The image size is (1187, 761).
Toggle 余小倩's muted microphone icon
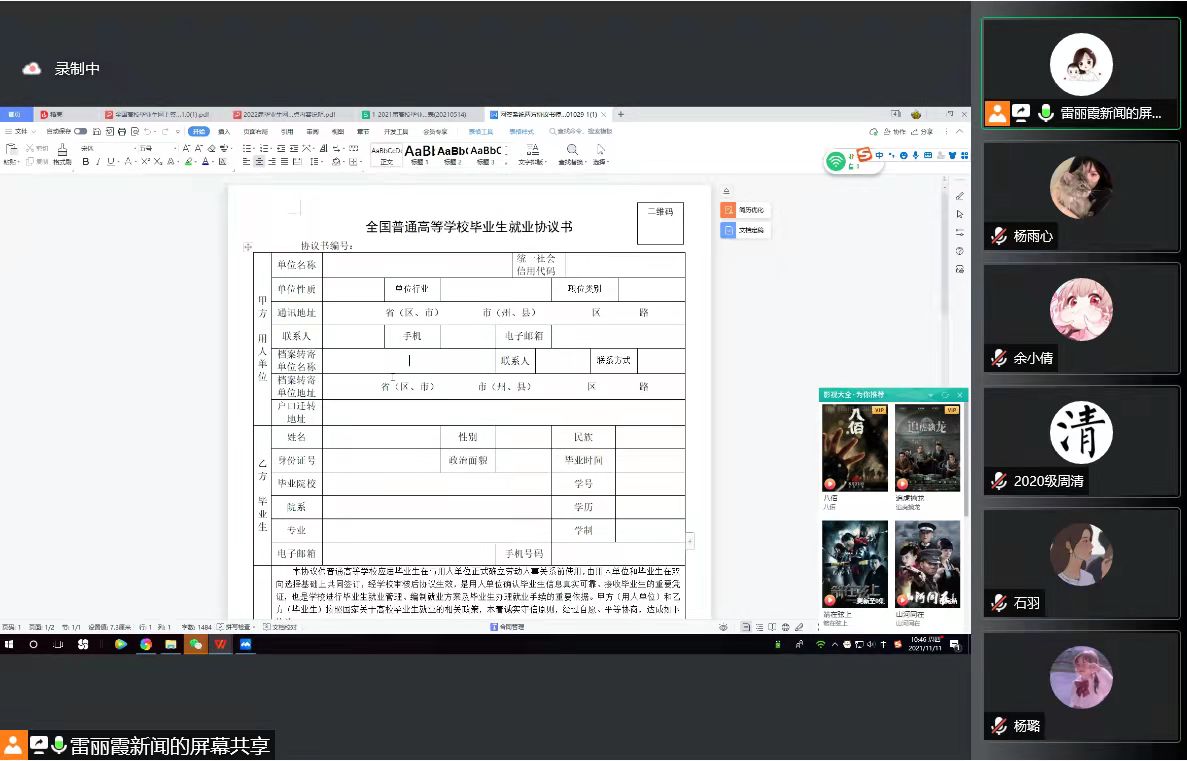pos(998,357)
